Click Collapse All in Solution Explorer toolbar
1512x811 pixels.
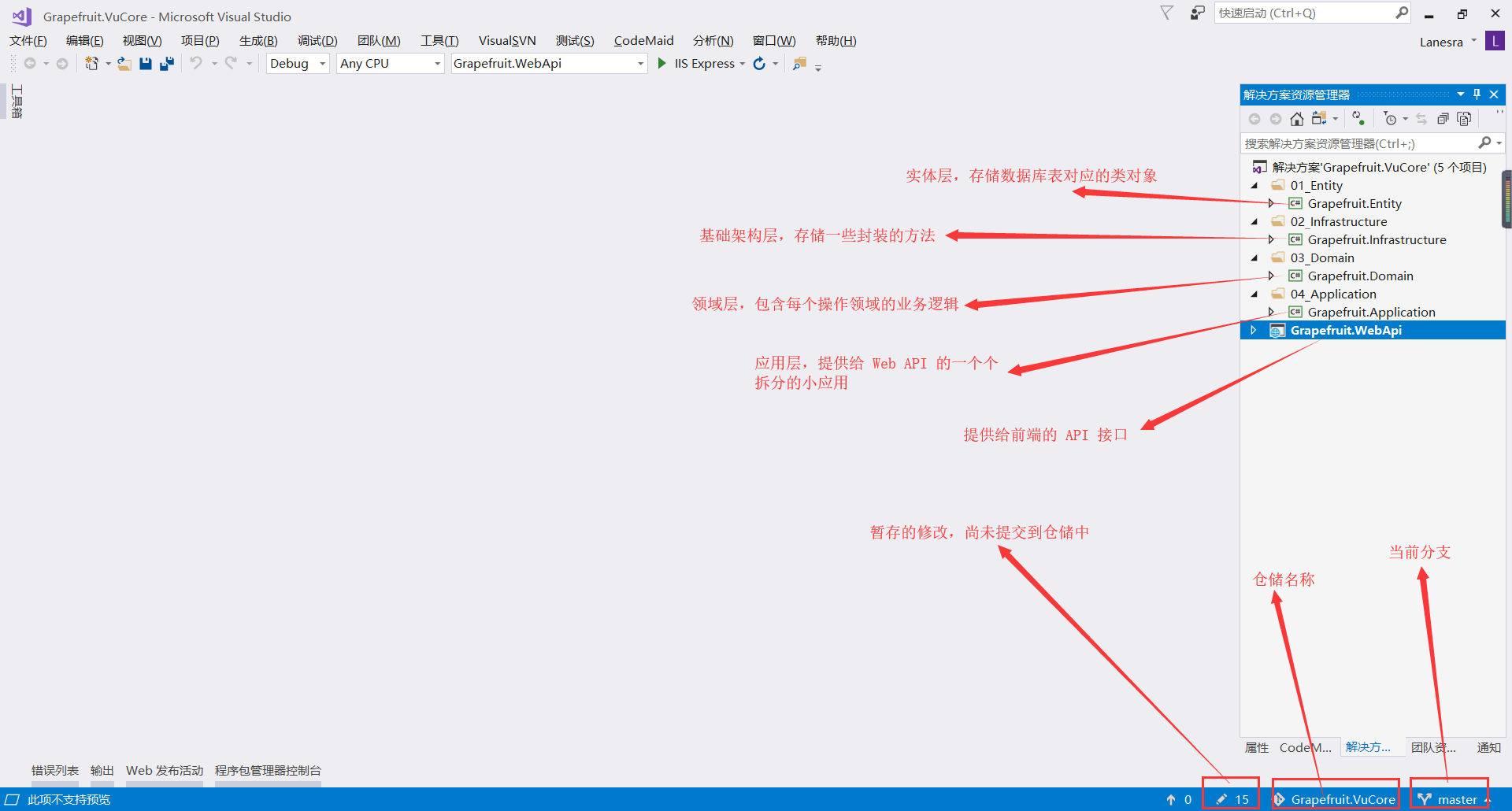point(1443,119)
